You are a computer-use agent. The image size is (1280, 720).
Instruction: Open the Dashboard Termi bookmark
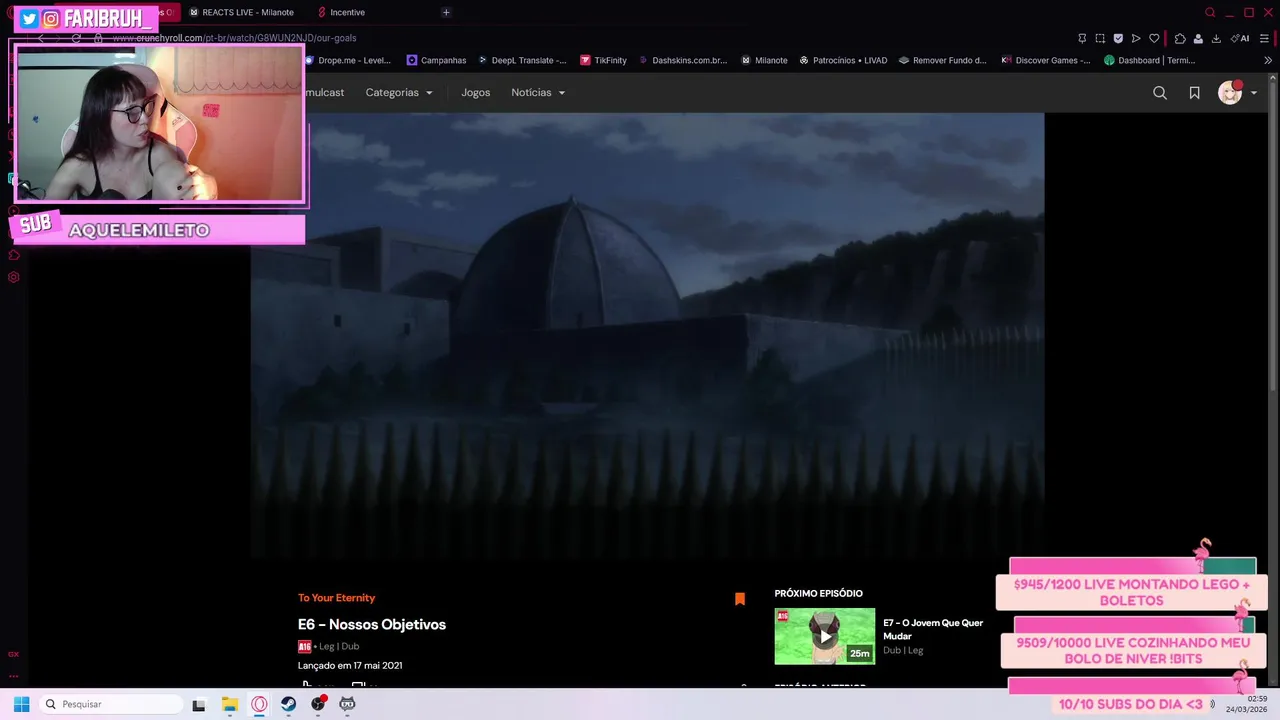click(1149, 60)
